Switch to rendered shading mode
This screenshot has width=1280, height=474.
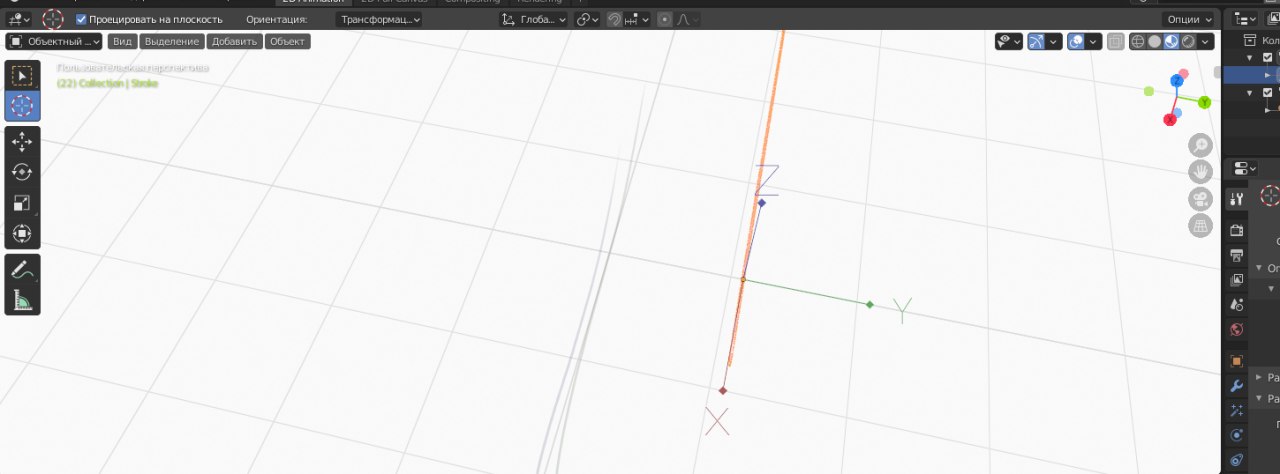coord(1187,41)
